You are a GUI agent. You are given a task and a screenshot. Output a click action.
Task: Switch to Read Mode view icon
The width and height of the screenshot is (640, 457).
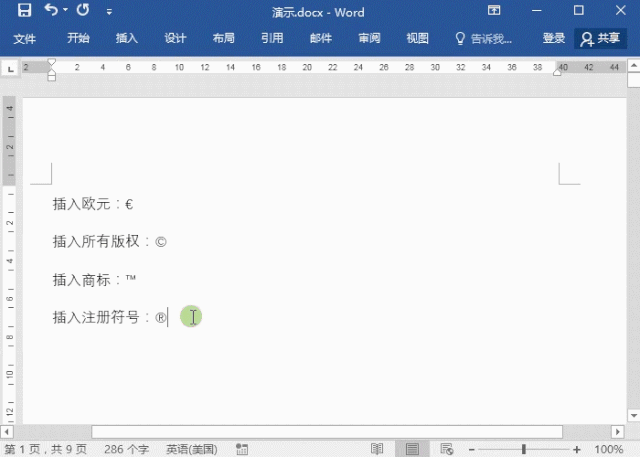[377, 449]
